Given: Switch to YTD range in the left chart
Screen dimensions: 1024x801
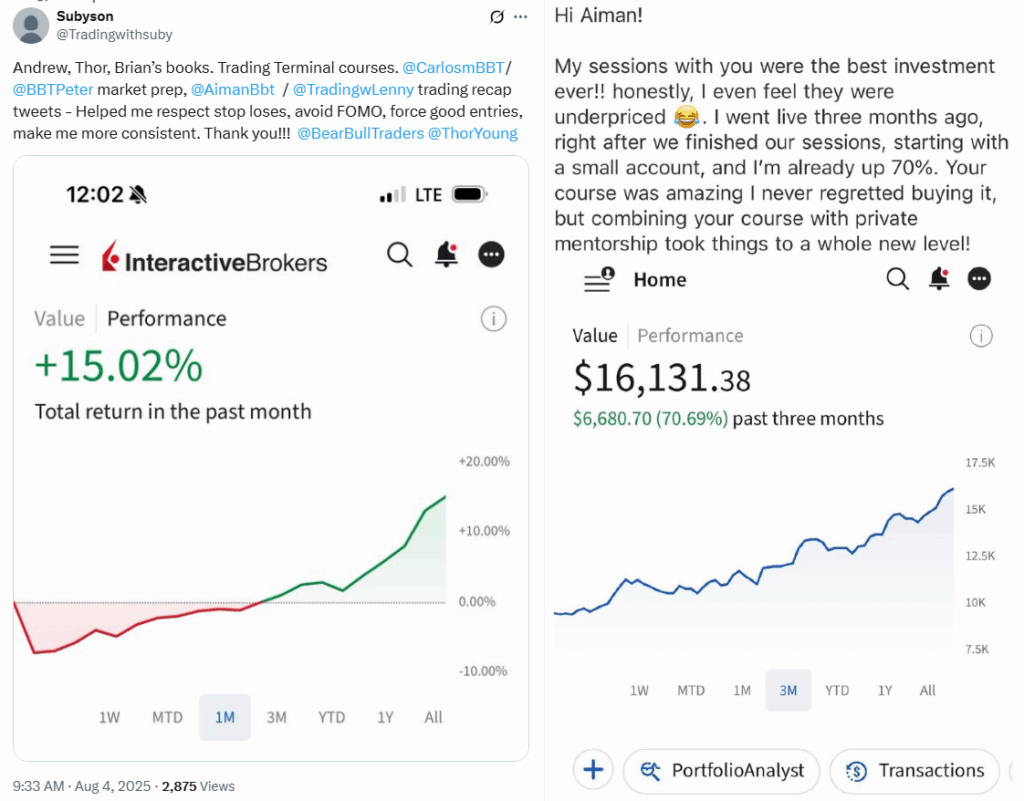Looking at the screenshot, I should tap(331, 717).
